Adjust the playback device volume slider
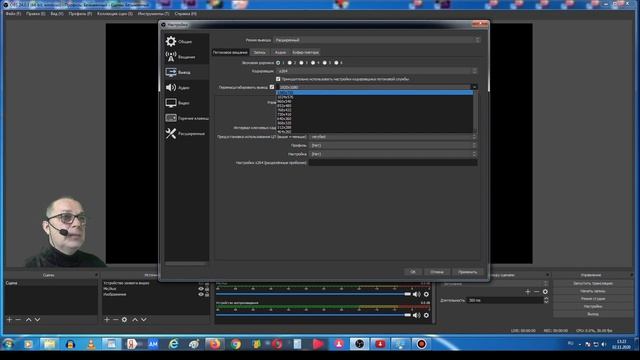Screen dimensions: 640x360 pos(313,315)
